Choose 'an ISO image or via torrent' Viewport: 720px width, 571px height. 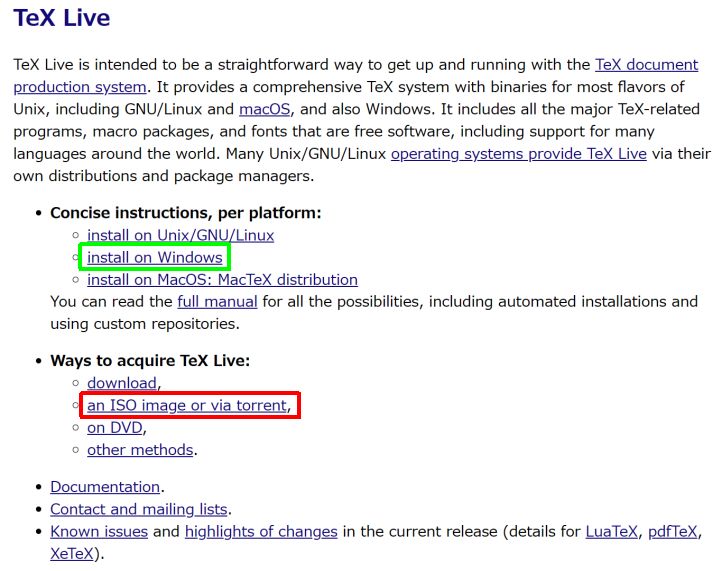pos(187,405)
